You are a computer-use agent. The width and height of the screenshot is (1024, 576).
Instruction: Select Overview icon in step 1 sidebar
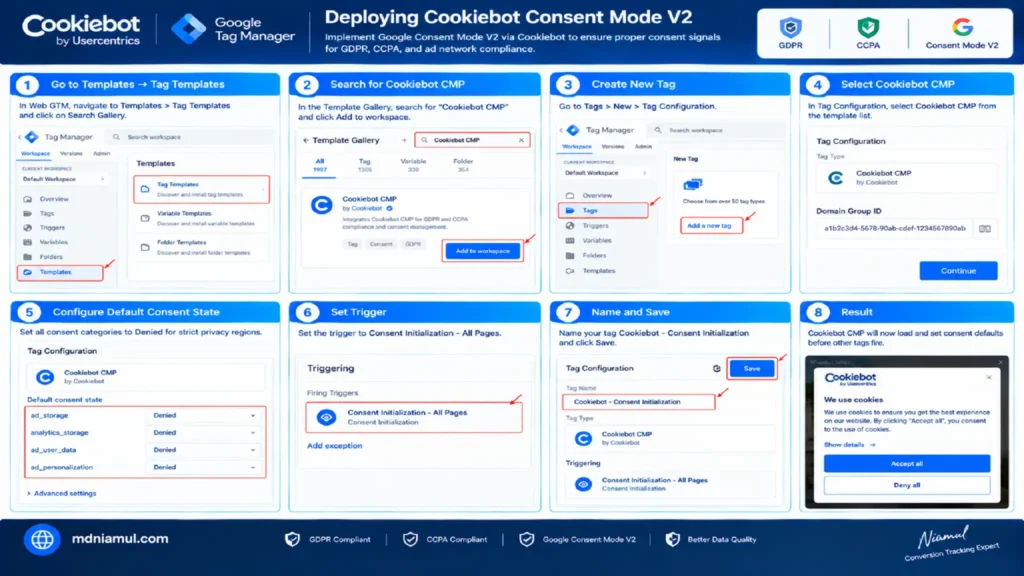27,199
